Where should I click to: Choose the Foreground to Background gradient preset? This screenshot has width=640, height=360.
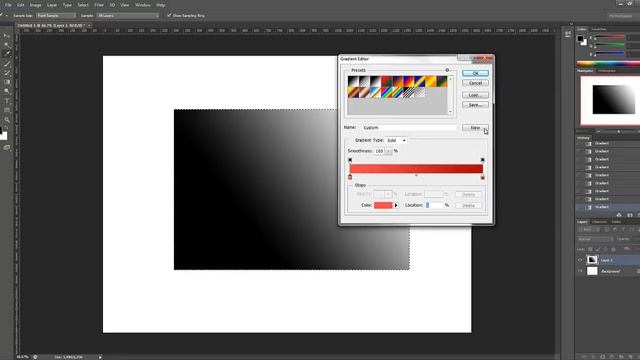pos(353,81)
